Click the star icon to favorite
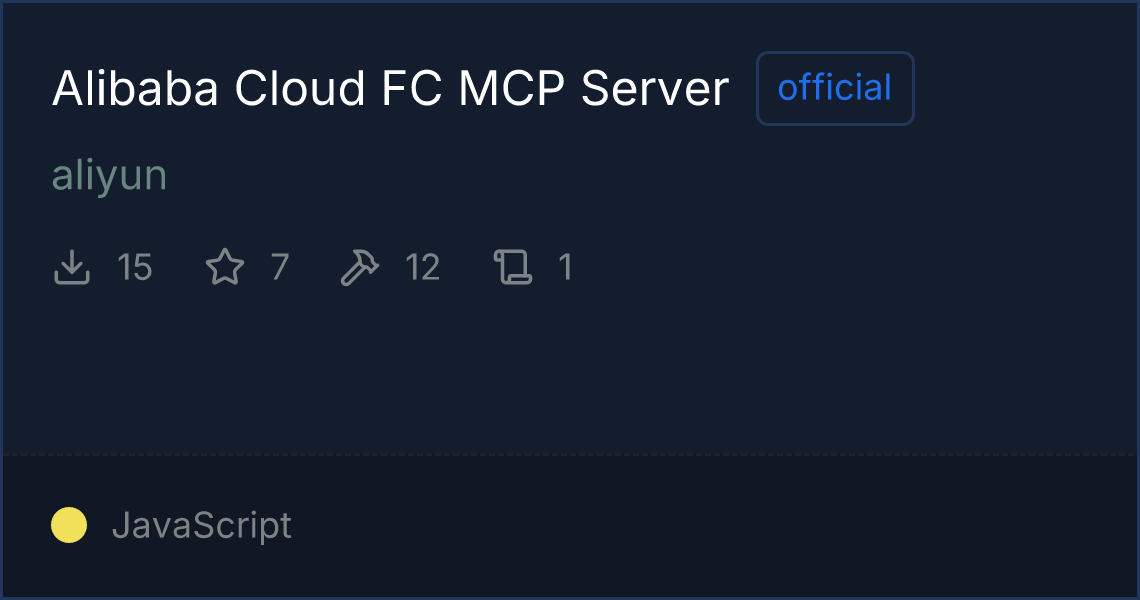The height and width of the screenshot is (600, 1140). coord(224,268)
